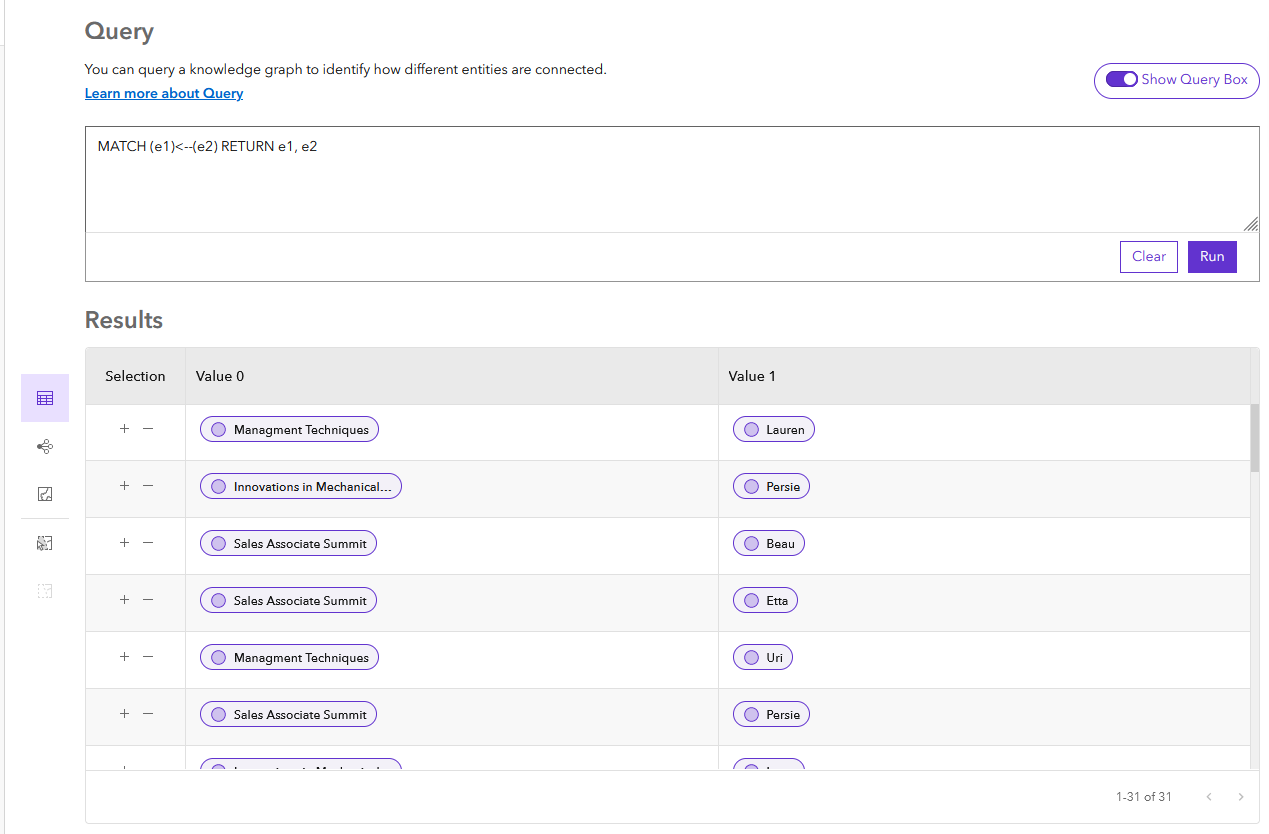Disable the Show Query Box toggle
The image size is (1269, 834).
click(x=1122, y=78)
